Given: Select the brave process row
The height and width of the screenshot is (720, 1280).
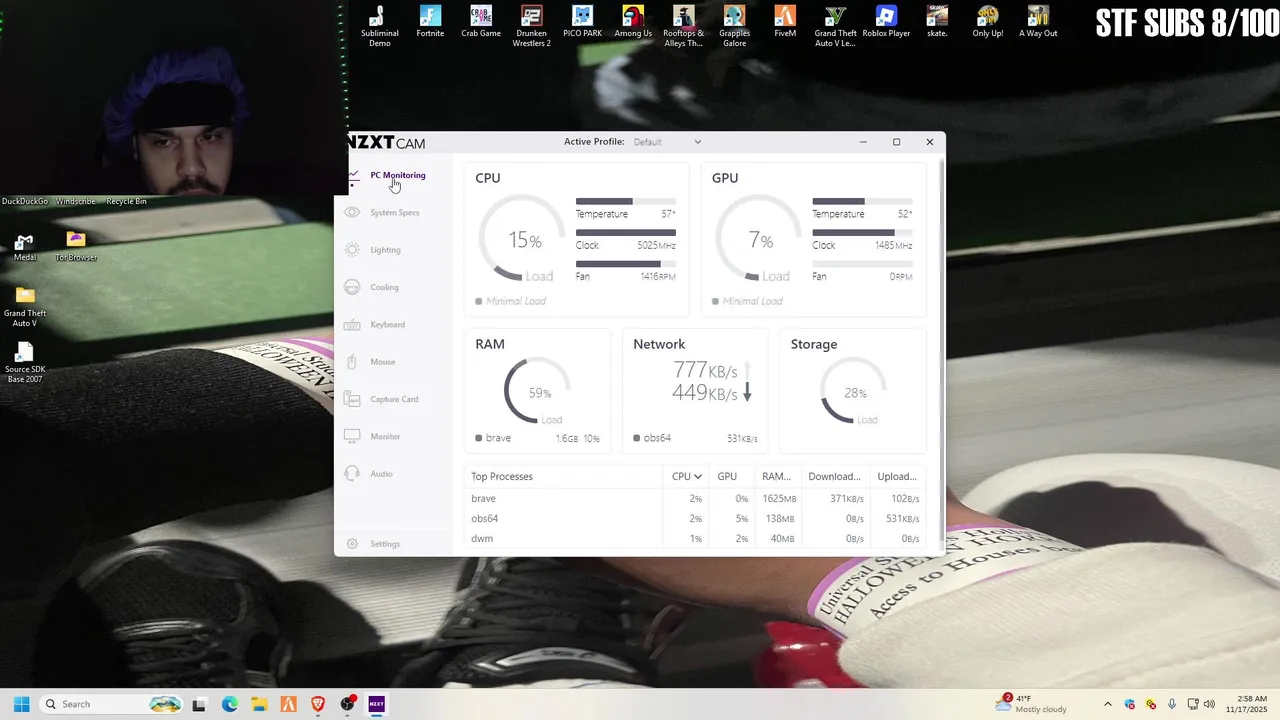Looking at the screenshot, I should pyautogui.click(x=695, y=498).
